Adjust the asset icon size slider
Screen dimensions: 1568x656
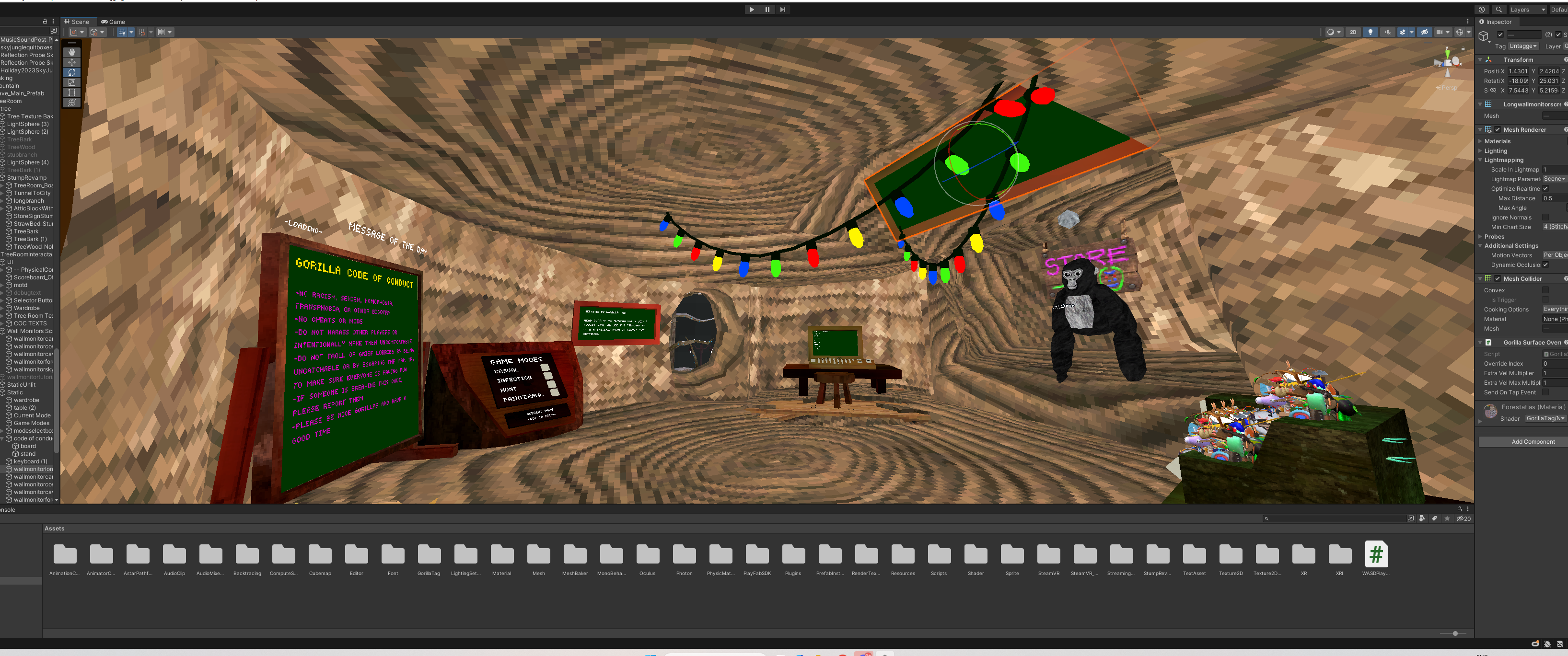(1454, 633)
